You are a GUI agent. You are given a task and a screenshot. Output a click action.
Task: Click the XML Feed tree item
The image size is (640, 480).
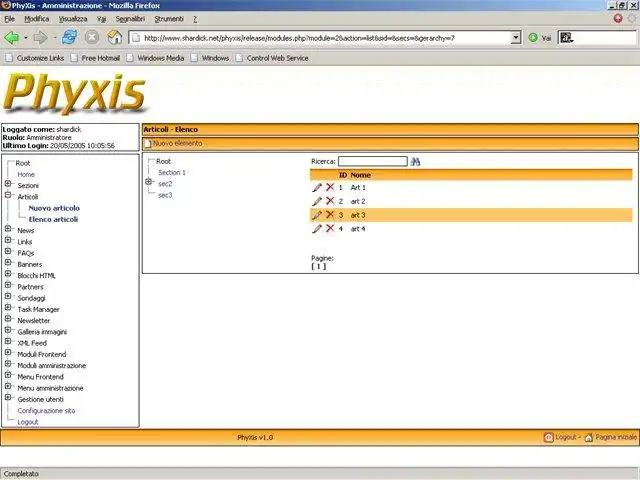click(32, 343)
